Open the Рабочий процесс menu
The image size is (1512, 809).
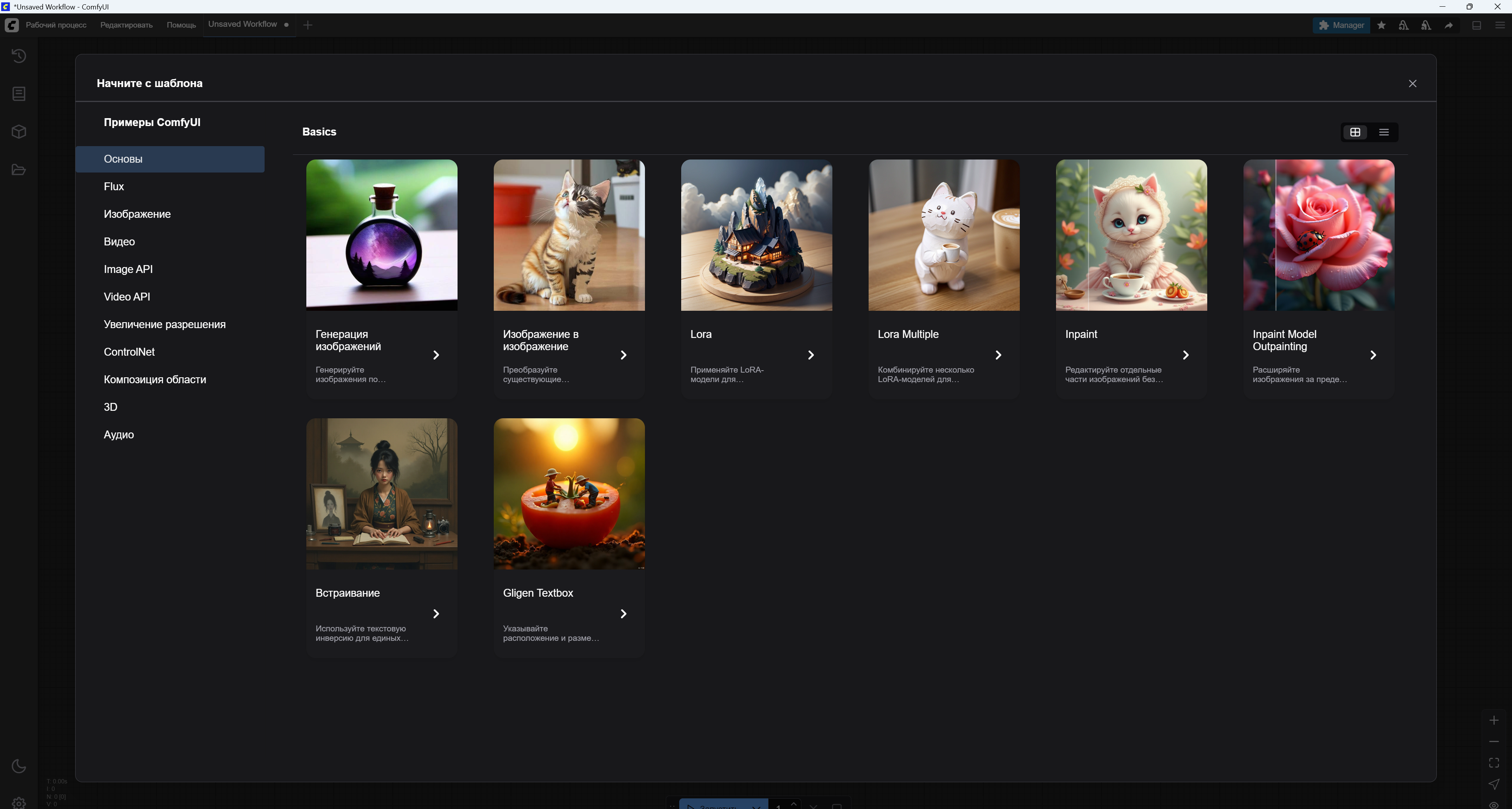pos(56,25)
